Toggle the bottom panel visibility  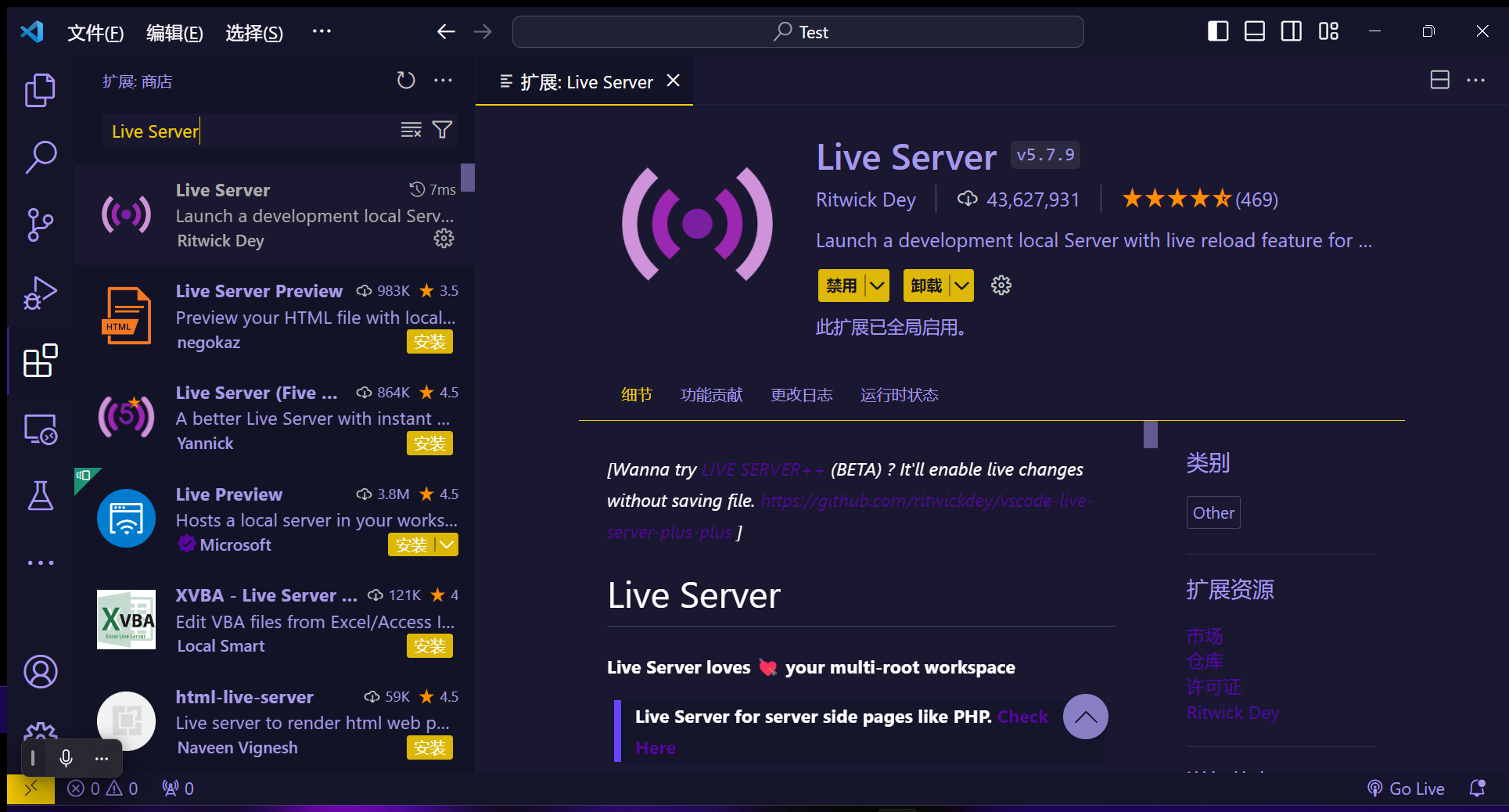pyautogui.click(x=1254, y=31)
